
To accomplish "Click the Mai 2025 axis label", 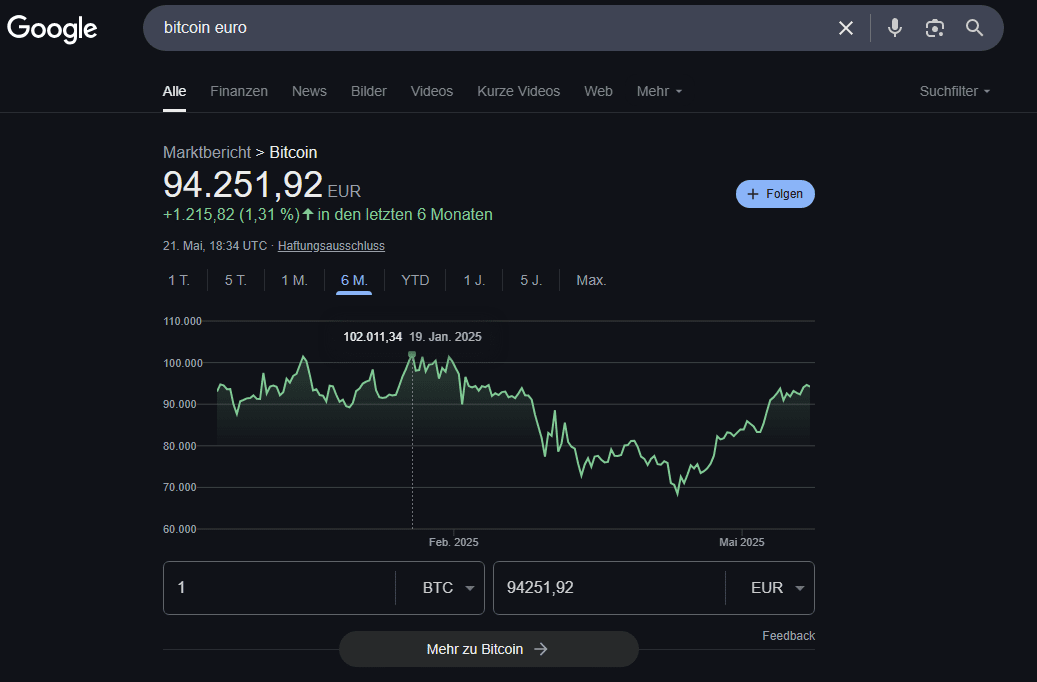I will 741,542.
